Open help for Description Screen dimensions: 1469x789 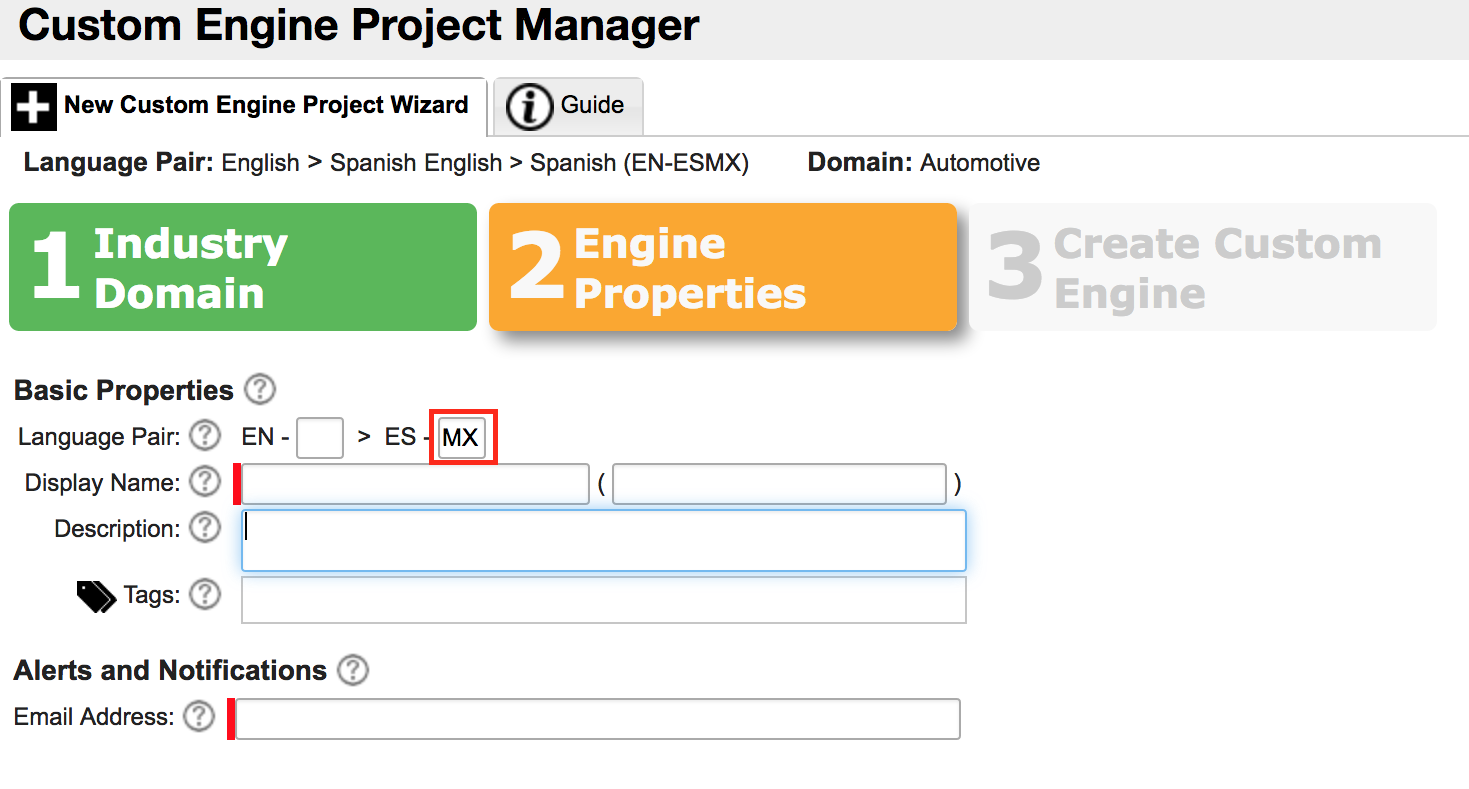(x=204, y=528)
